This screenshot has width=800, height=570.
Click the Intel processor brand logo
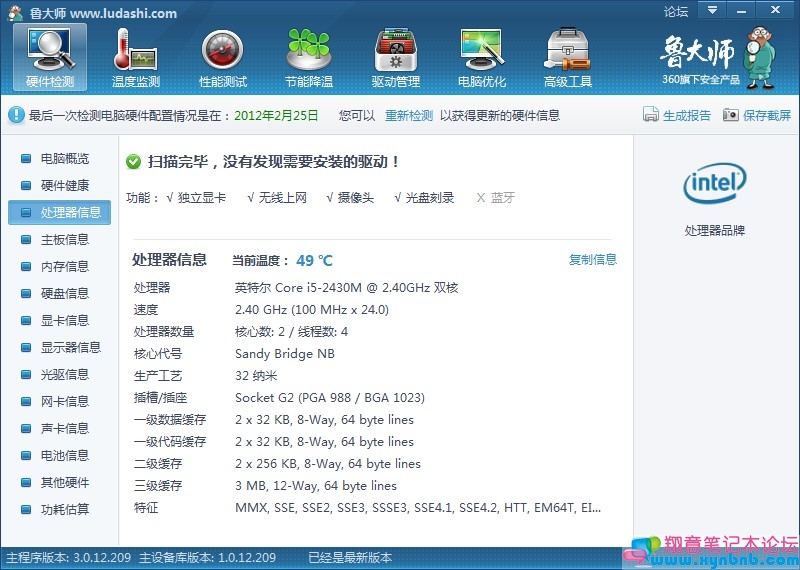pyautogui.click(x=714, y=183)
